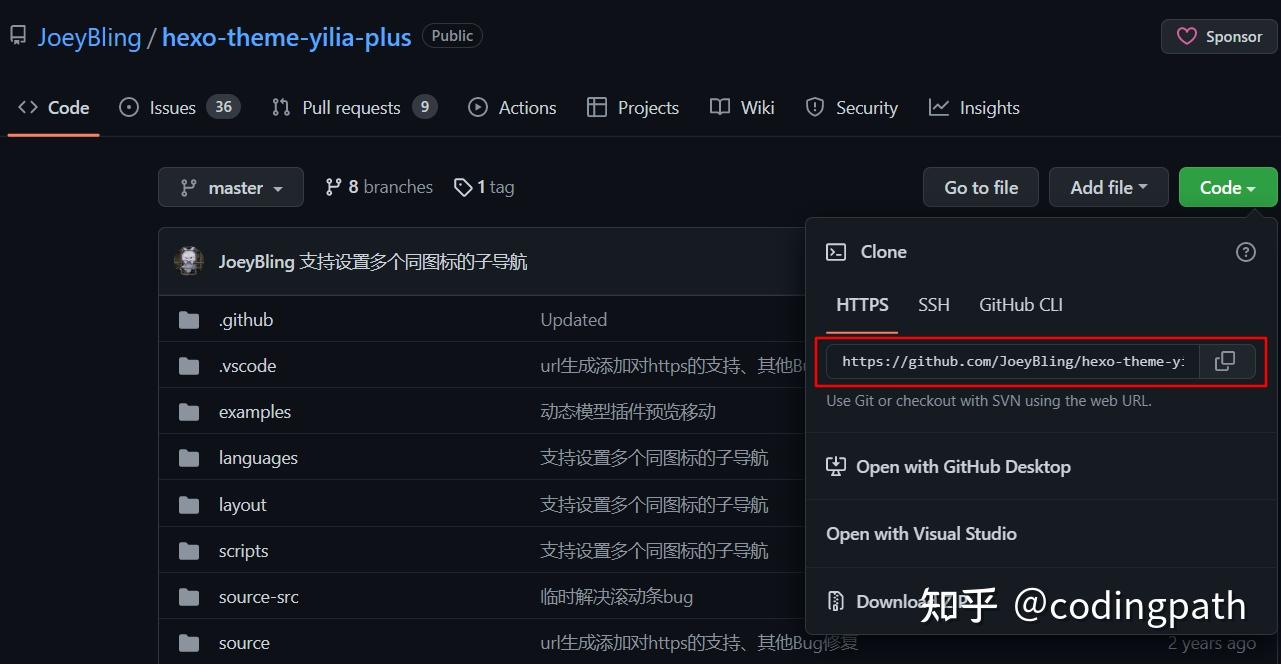Click the folder icon next to languages
The height and width of the screenshot is (664, 1281).
click(x=189, y=457)
